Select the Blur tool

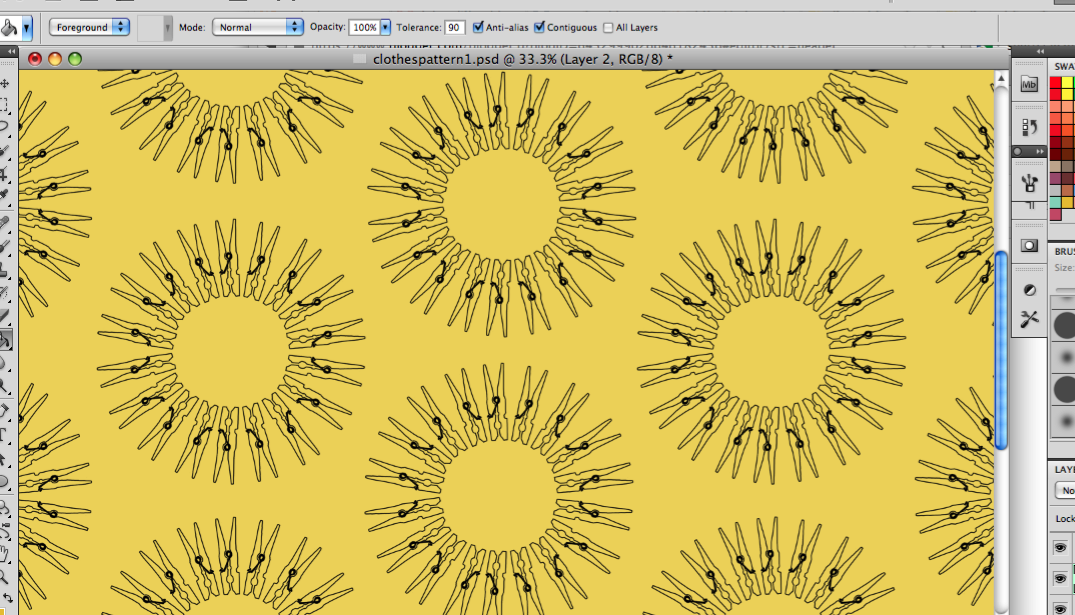(x=5, y=362)
